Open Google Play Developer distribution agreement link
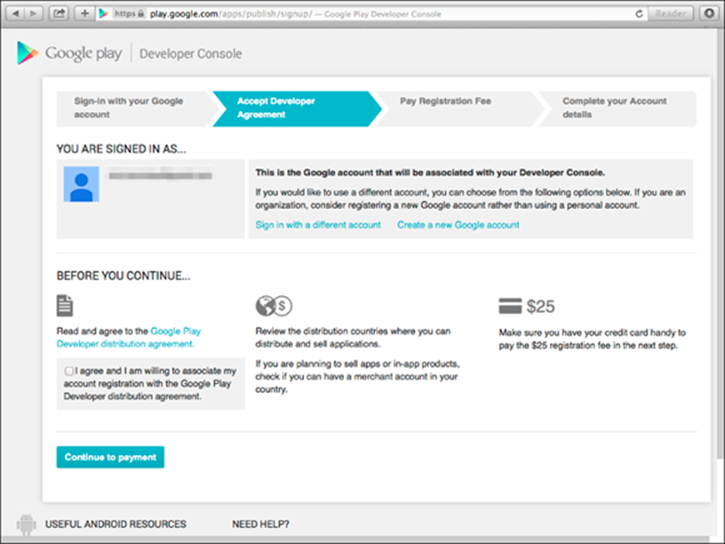725x544 pixels. coord(129,337)
